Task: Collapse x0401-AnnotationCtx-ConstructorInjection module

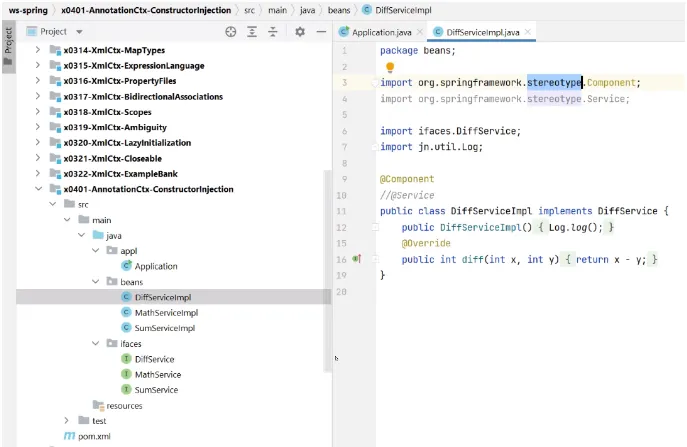Action: (x=39, y=189)
